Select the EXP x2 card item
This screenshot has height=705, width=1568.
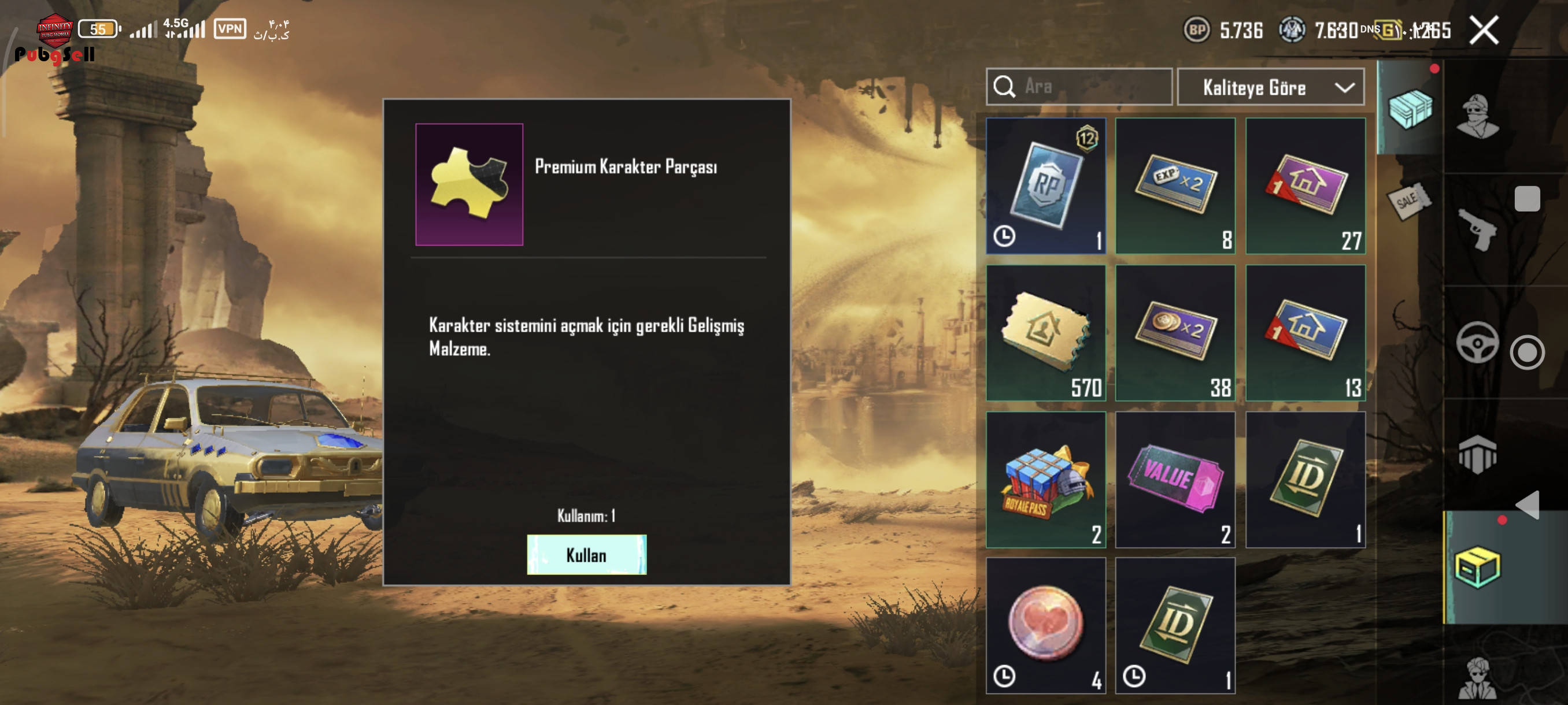pyautogui.click(x=1175, y=185)
